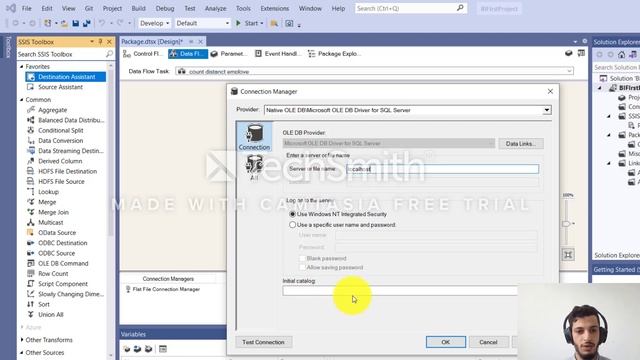Click the Server or file name field
This screenshot has height=360, width=640.
442,169
